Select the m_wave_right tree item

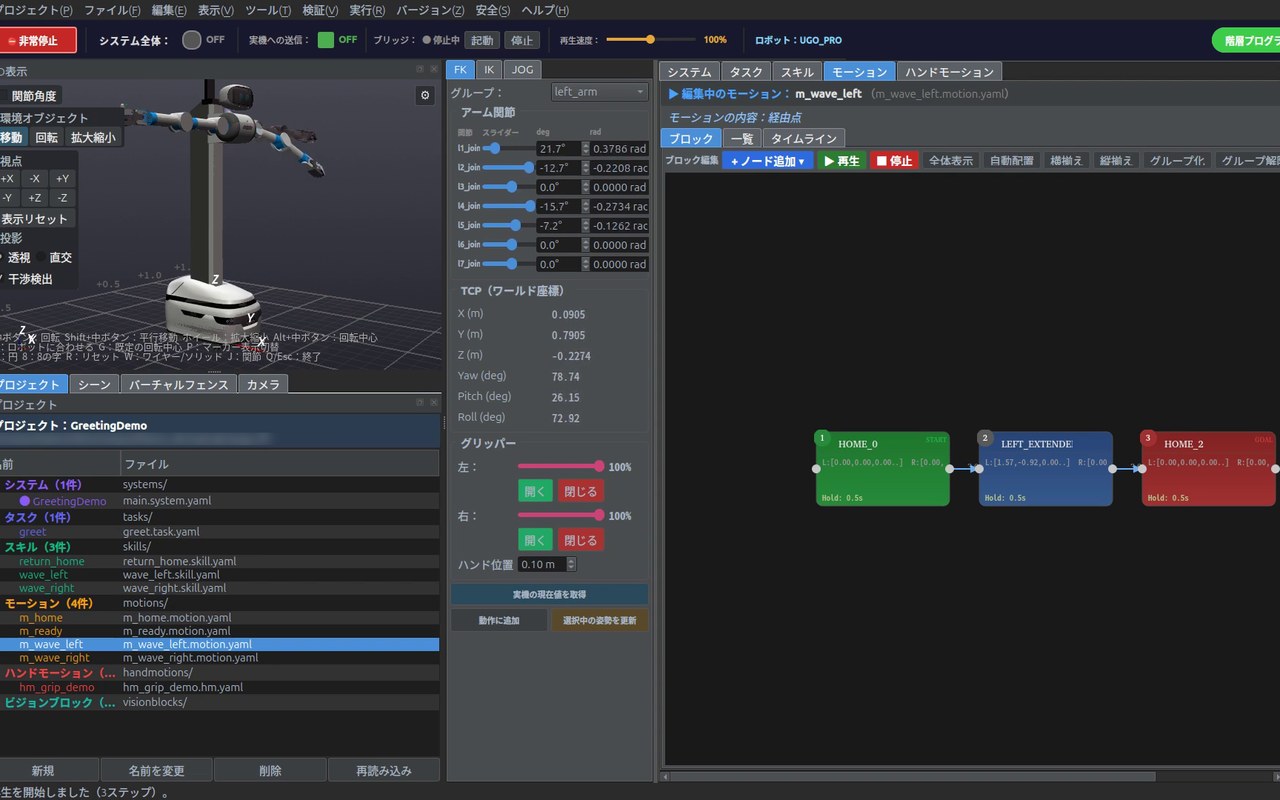pyautogui.click(x=55, y=658)
